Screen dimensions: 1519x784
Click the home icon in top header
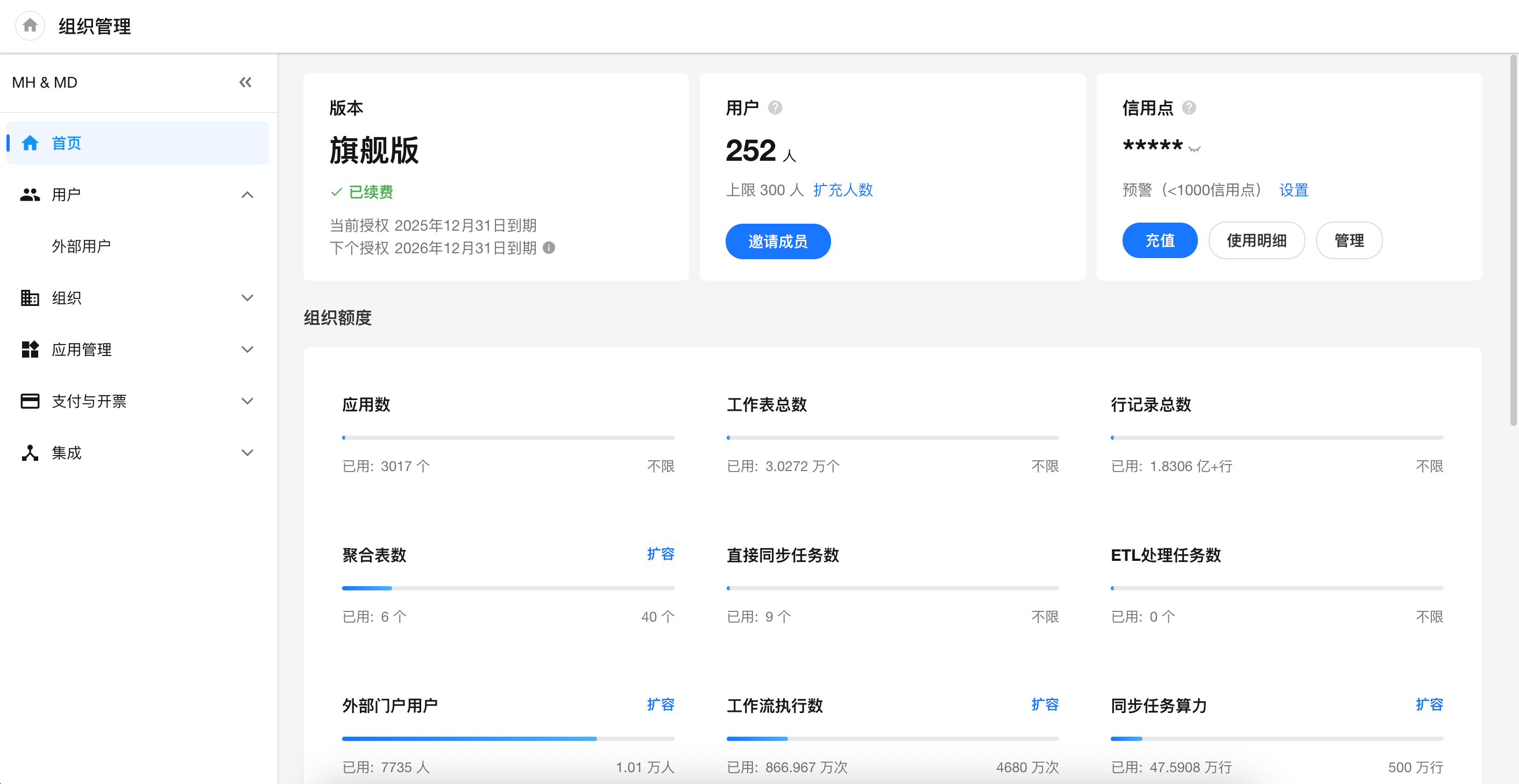pos(30,26)
